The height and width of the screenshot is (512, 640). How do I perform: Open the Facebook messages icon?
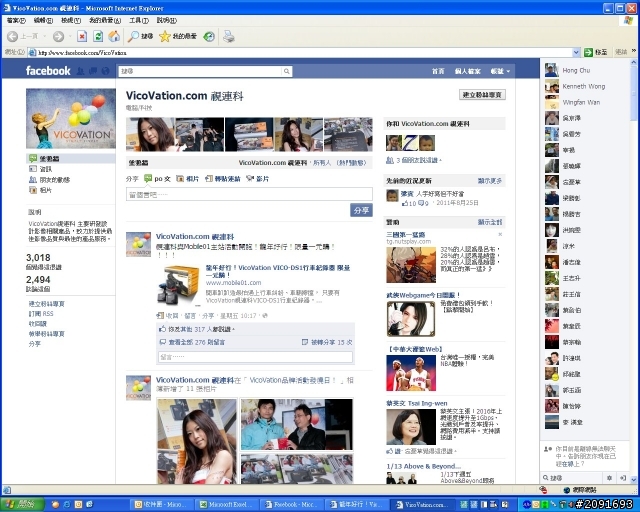(x=93, y=71)
